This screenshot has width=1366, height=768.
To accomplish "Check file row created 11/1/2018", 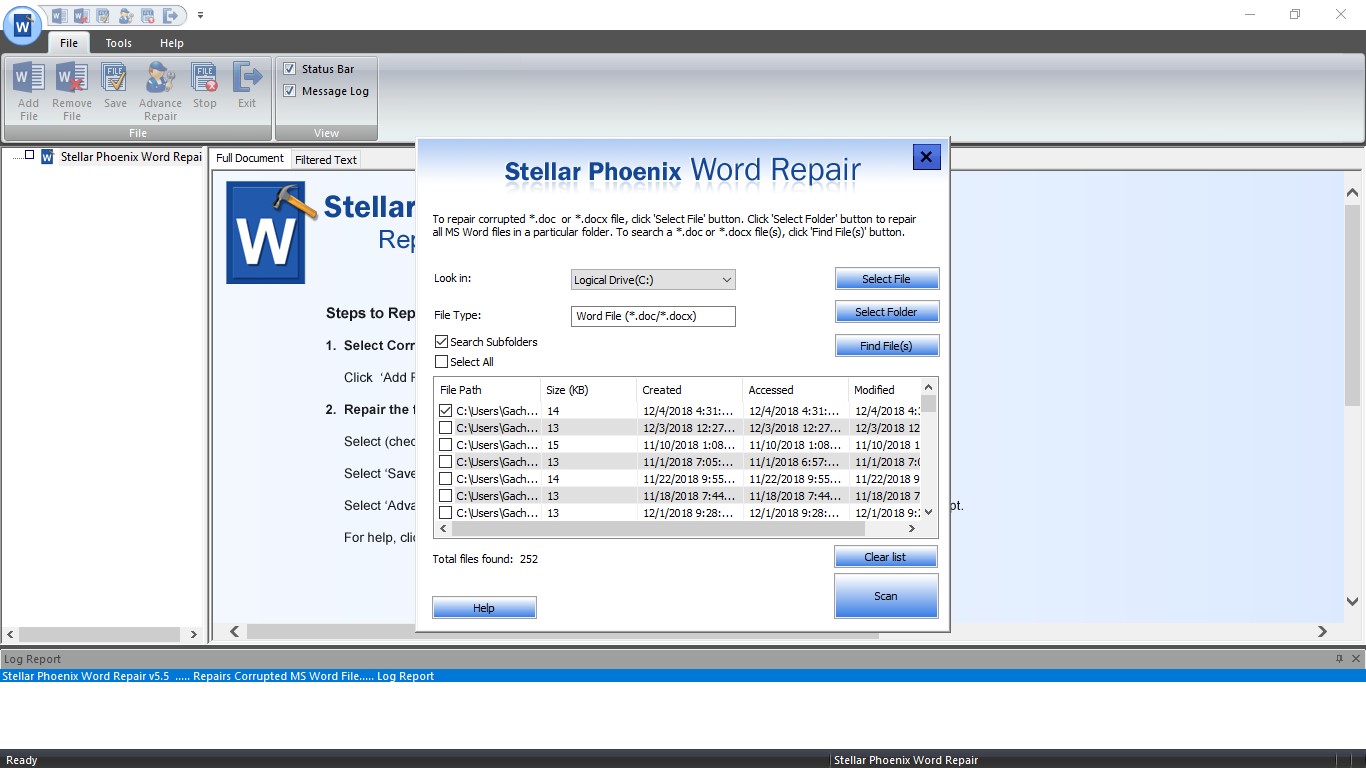I will click(x=446, y=462).
